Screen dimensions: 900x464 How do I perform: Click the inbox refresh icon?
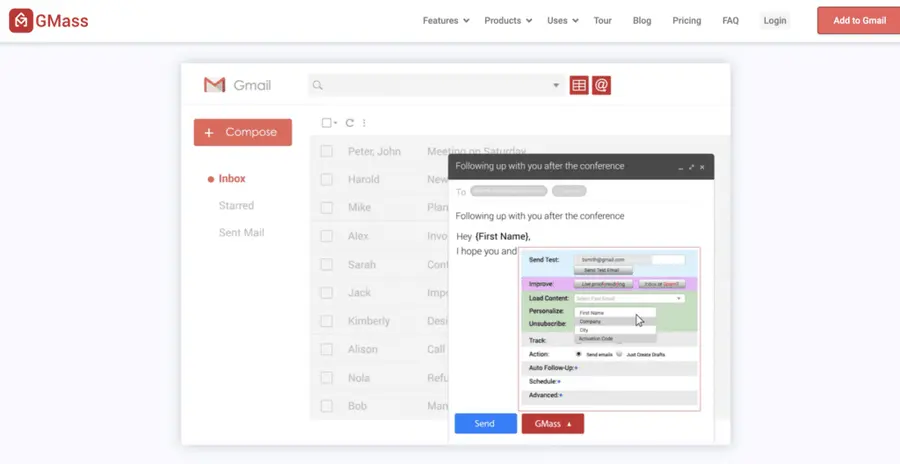click(350, 123)
